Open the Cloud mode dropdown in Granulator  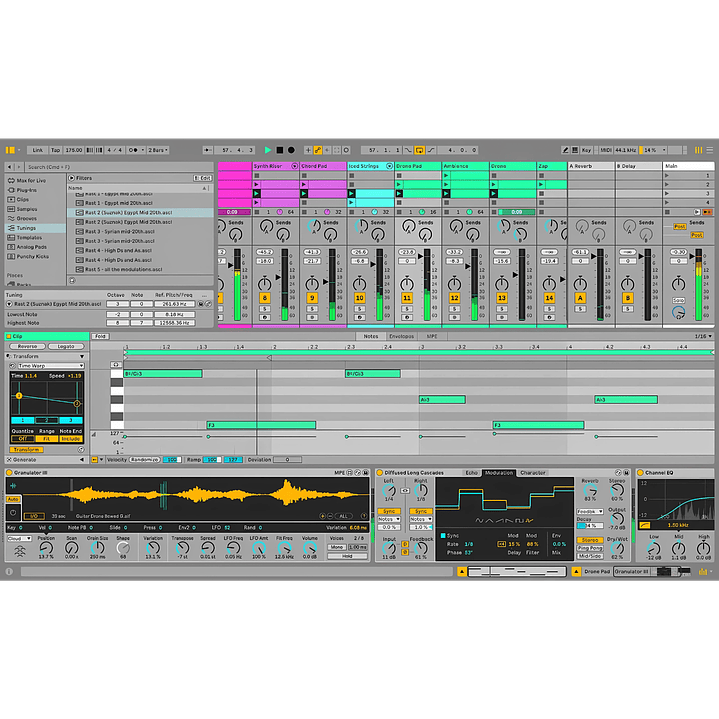pyautogui.click(x=19, y=538)
